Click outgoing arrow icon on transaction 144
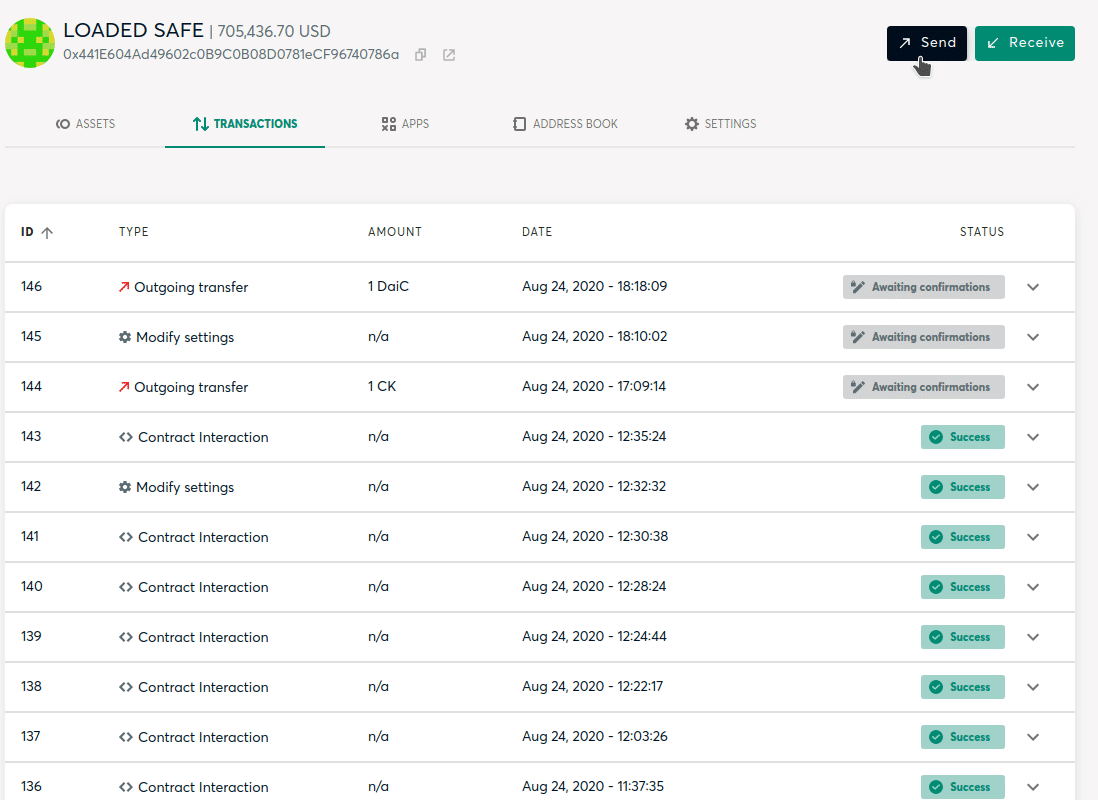Image resolution: width=1098 pixels, height=800 pixels. pos(124,387)
